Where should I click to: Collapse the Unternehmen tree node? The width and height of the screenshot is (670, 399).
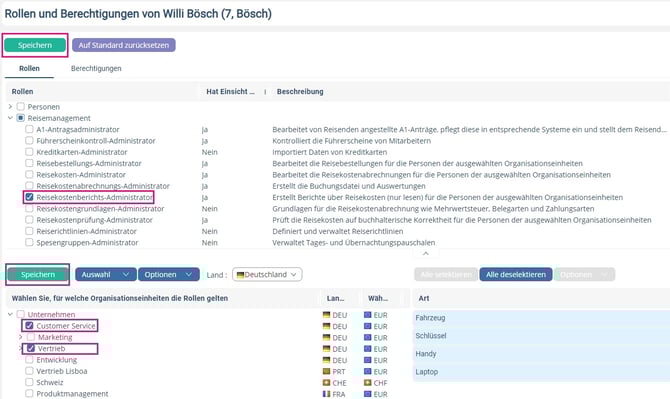[10, 314]
